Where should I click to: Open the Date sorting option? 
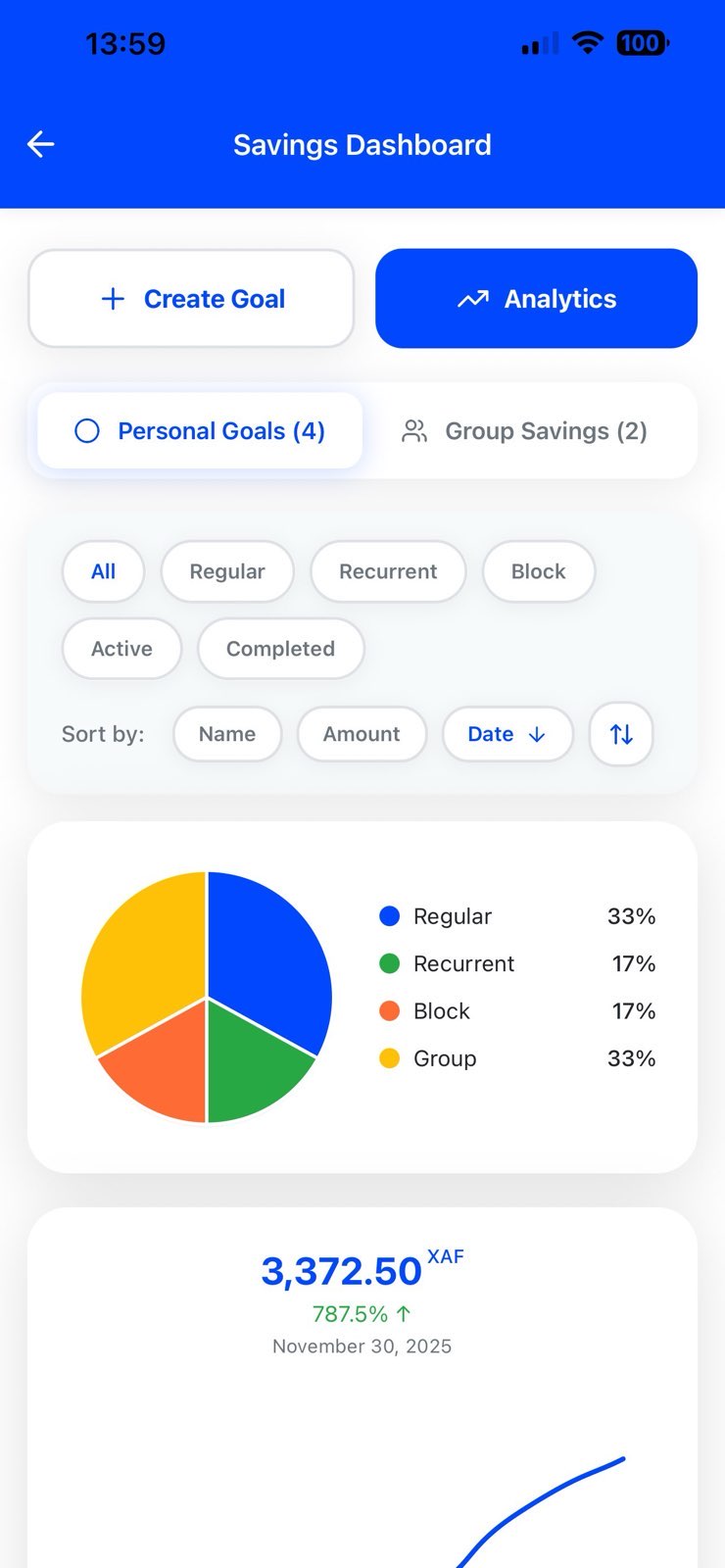pos(507,734)
